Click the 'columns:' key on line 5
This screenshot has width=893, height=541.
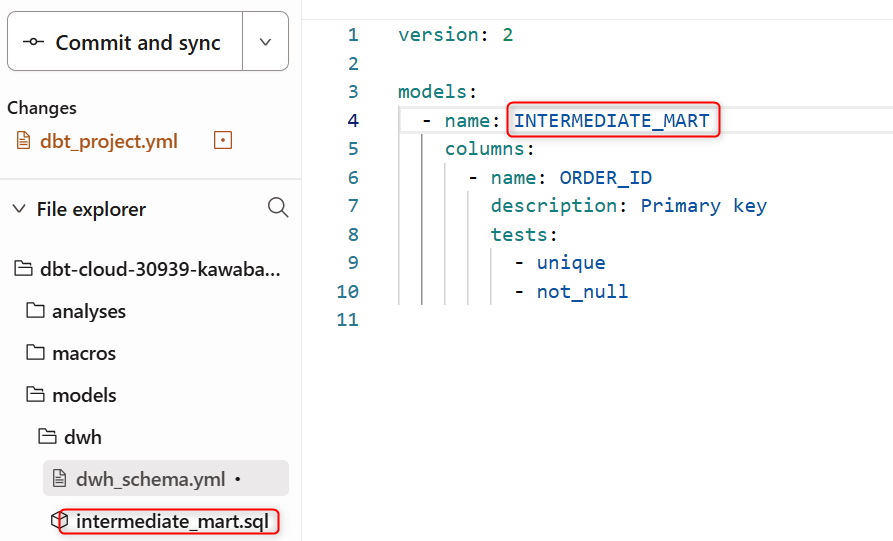tap(490, 149)
